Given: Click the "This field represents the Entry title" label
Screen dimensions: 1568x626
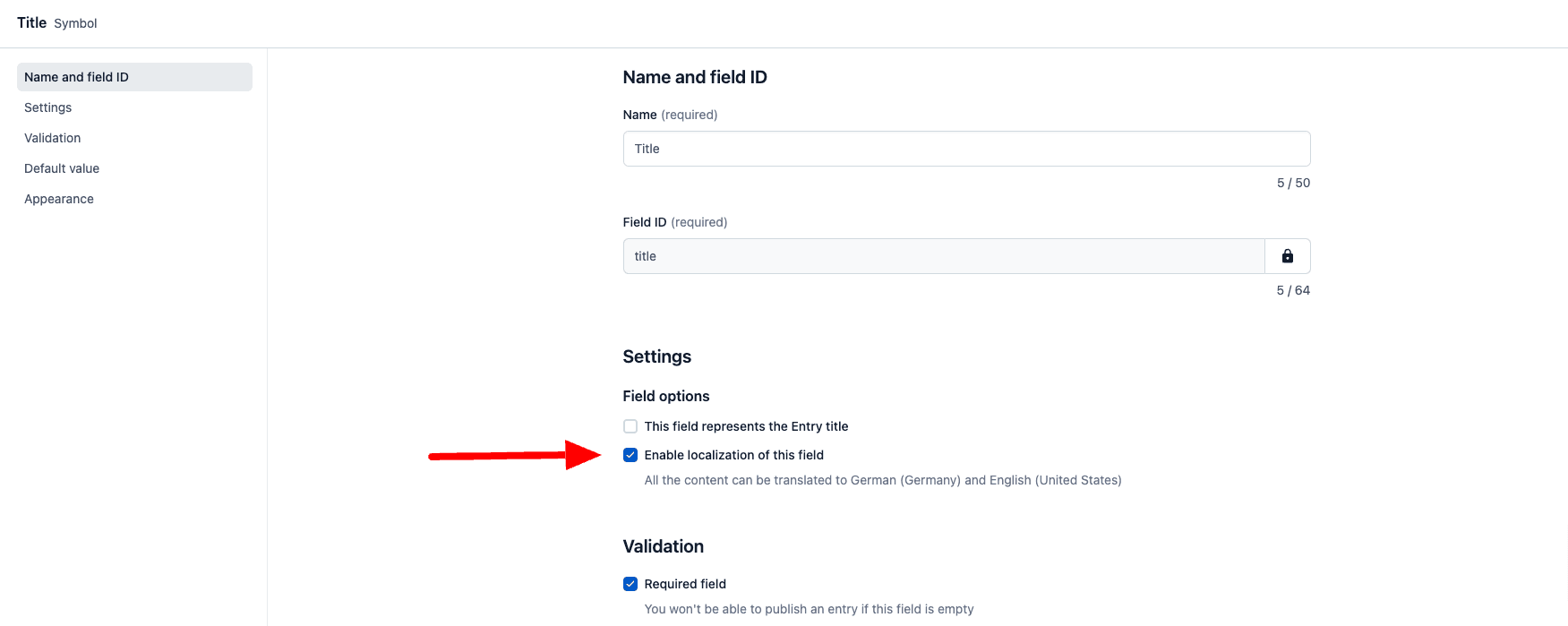Looking at the screenshot, I should 746,426.
